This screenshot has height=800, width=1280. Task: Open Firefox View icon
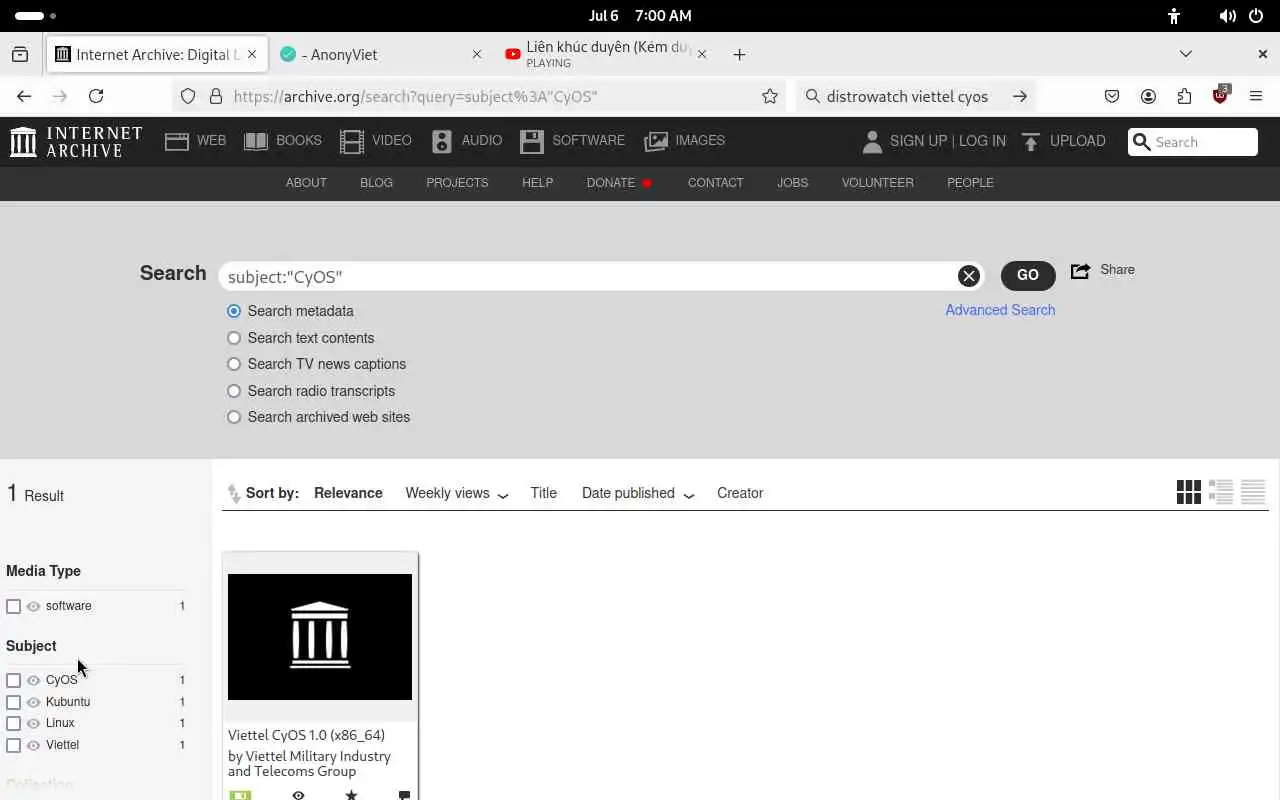(x=20, y=54)
